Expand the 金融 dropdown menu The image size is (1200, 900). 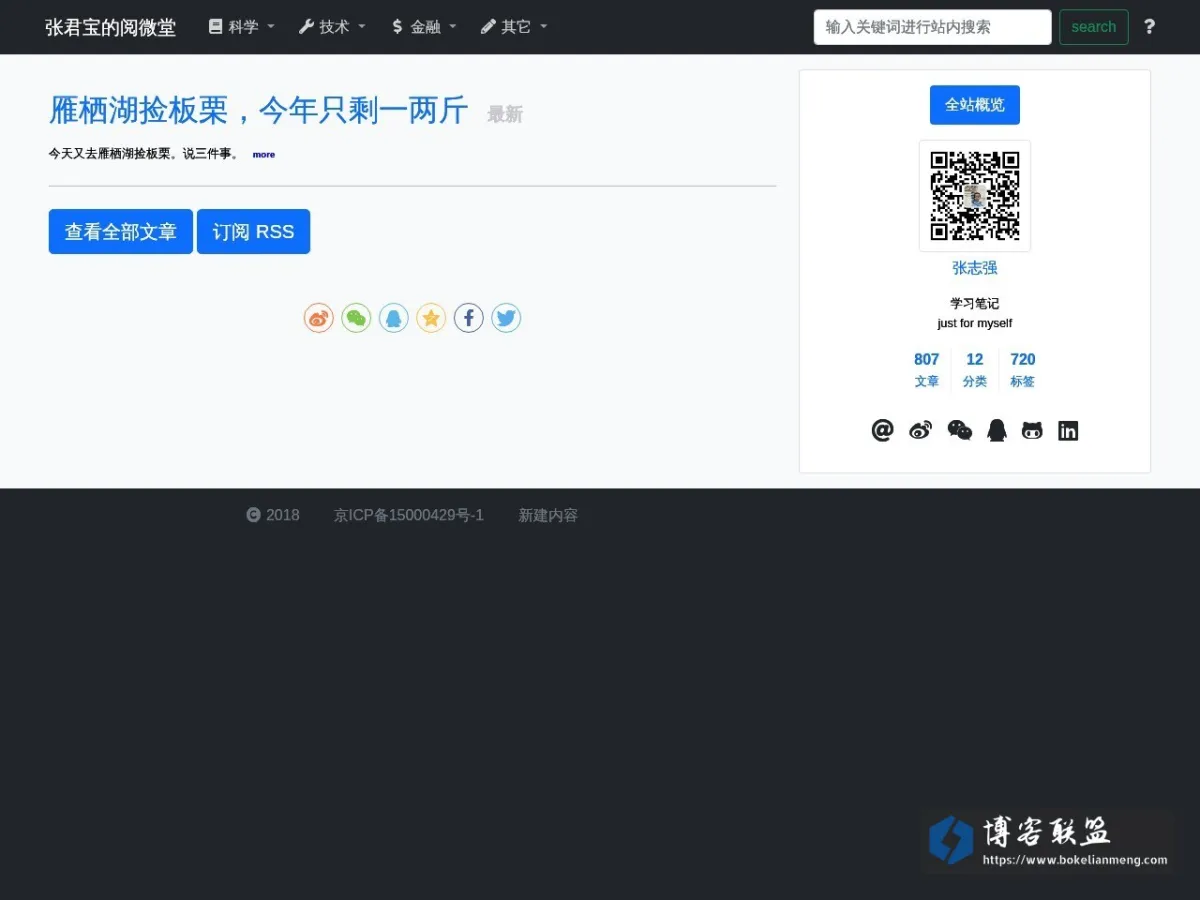click(x=423, y=27)
